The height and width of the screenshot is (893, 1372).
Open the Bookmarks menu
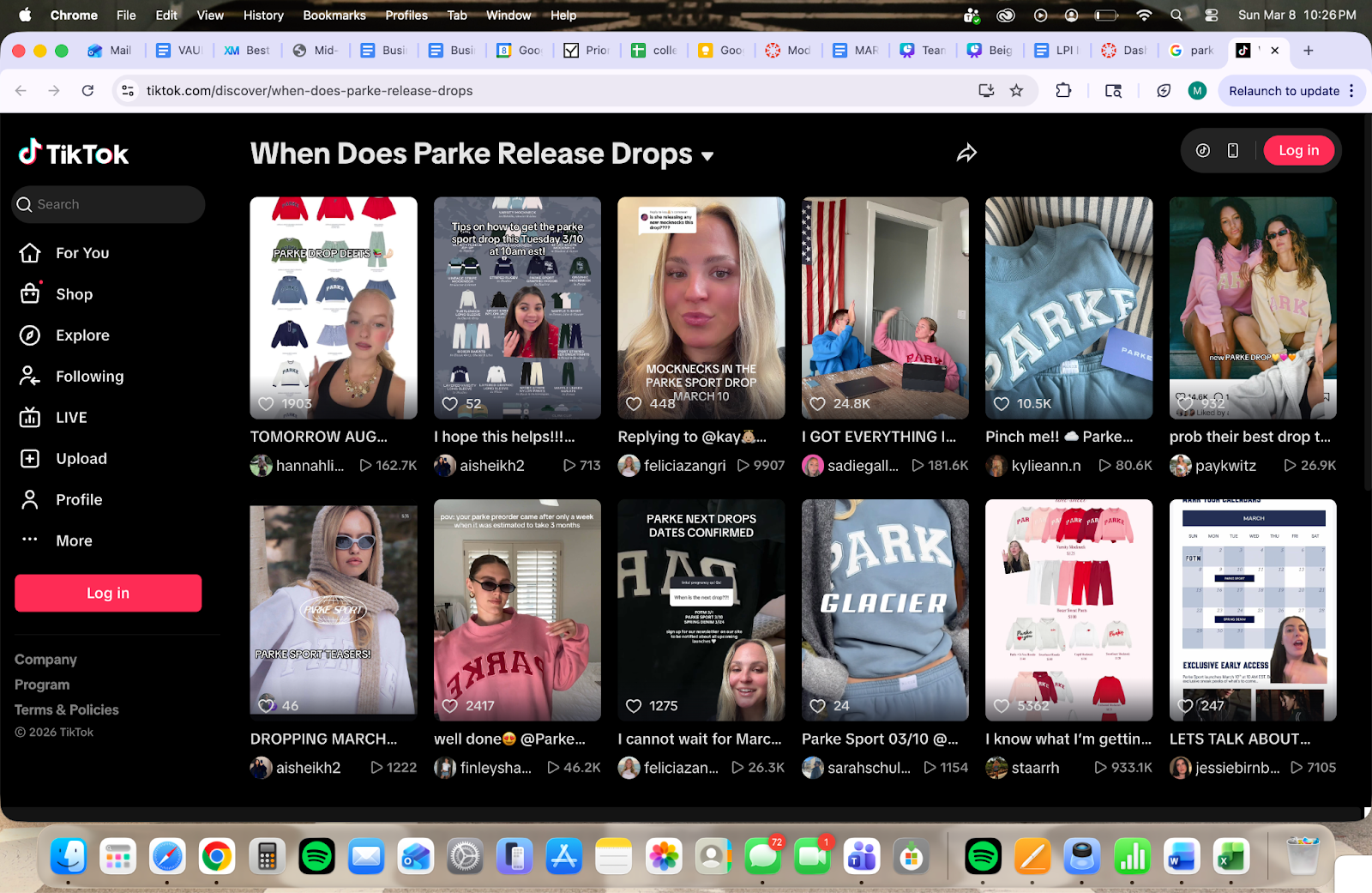[x=334, y=15]
